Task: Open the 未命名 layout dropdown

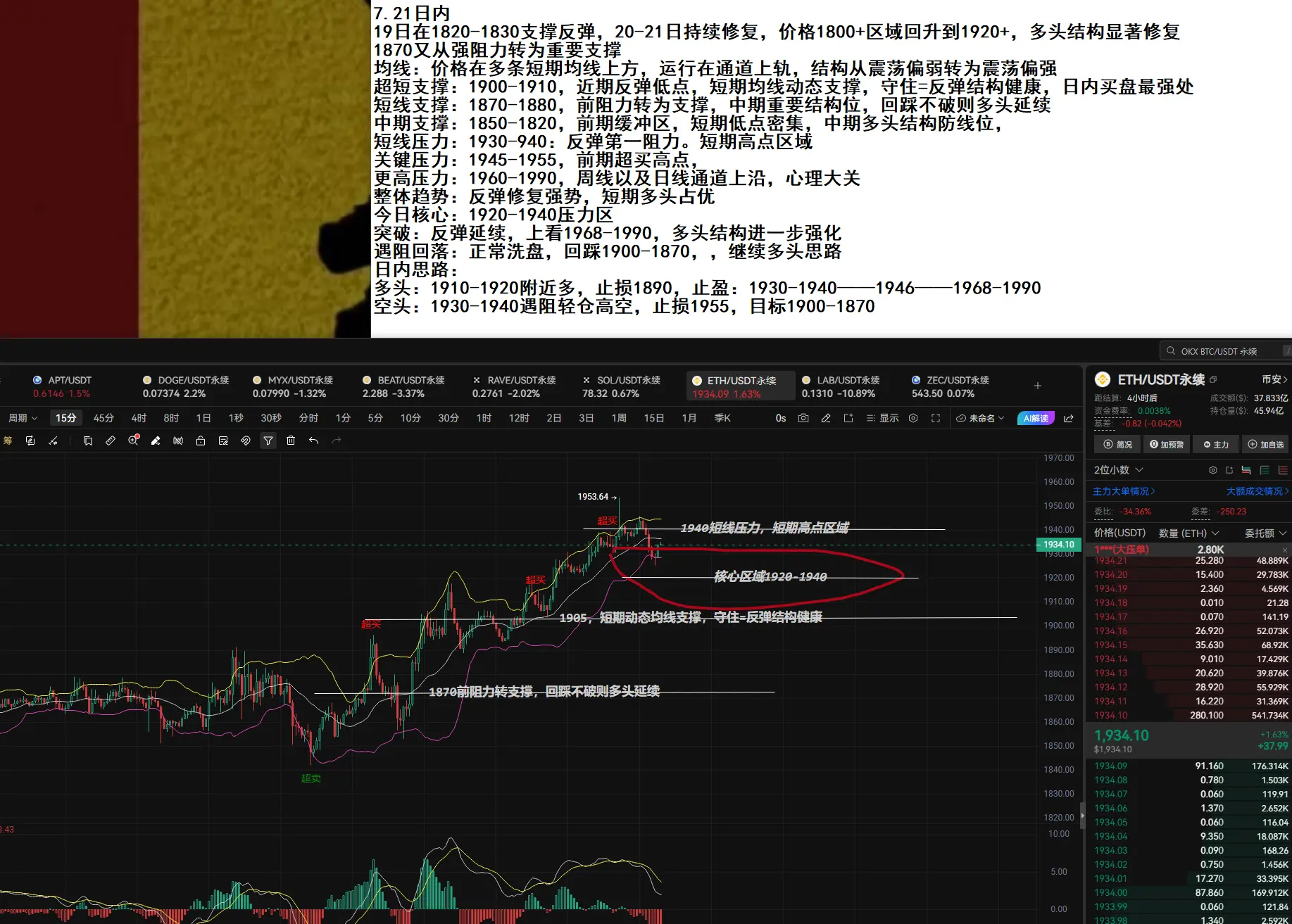Action: click(980, 418)
